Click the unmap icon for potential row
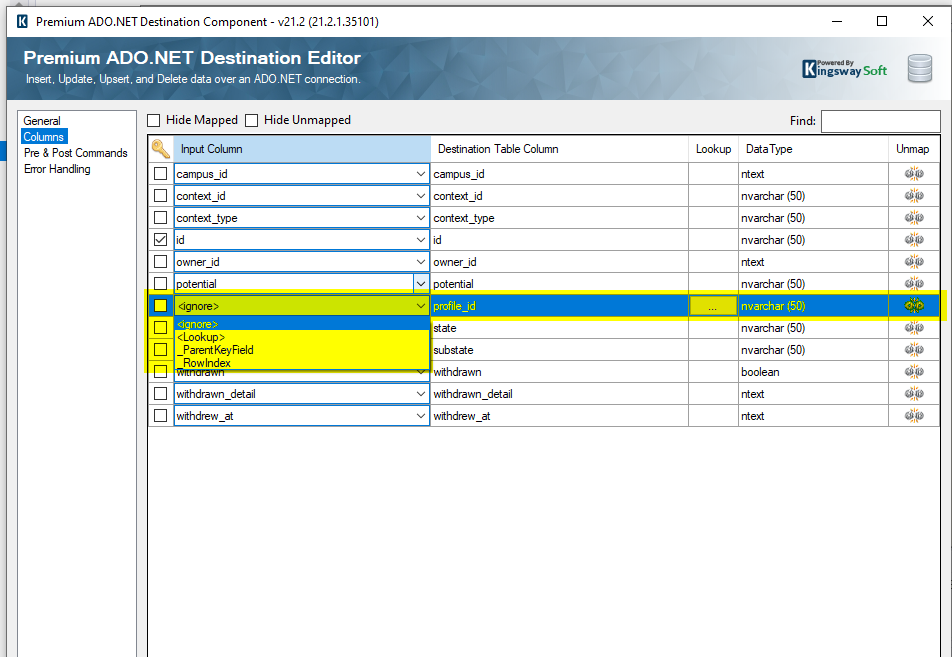This screenshot has height=658, width=952. 914,283
